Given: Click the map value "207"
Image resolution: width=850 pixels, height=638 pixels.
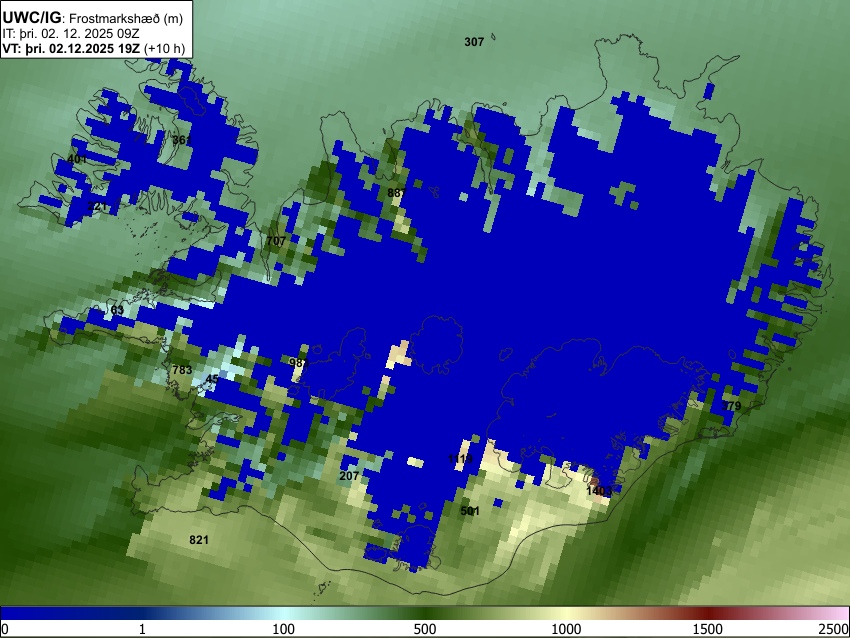Looking at the screenshot, I should 349,476.
